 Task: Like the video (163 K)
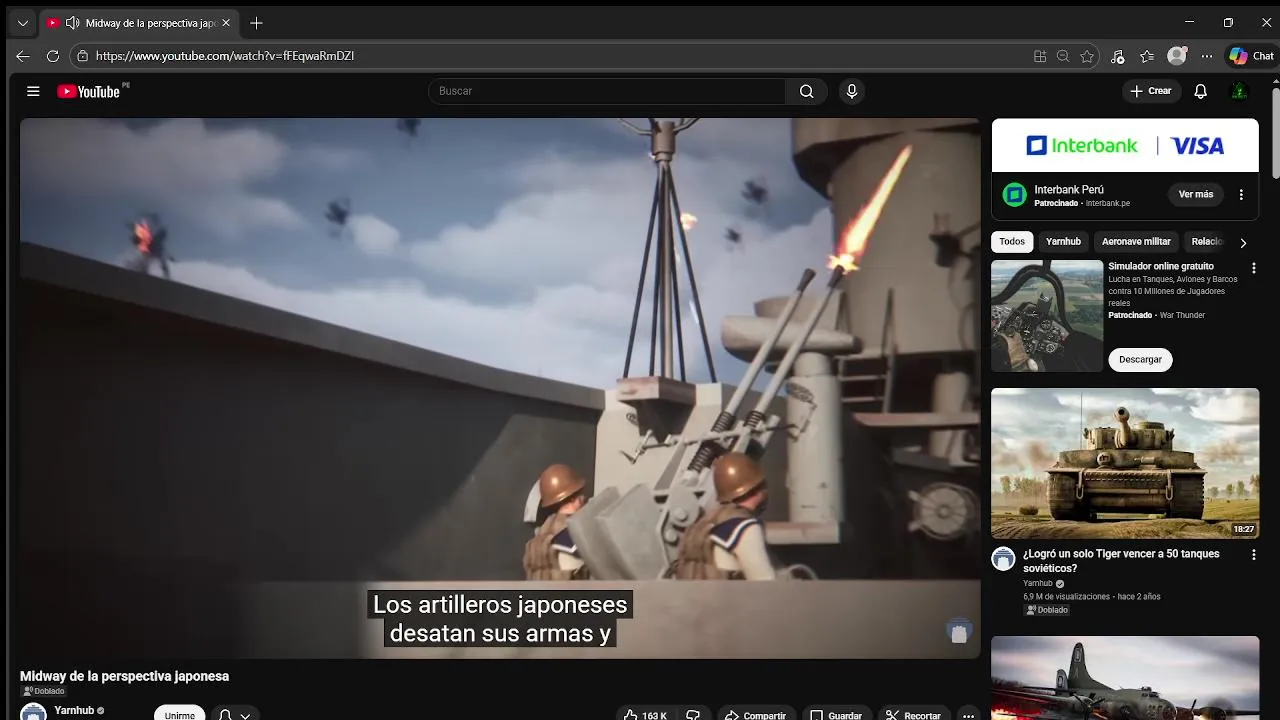[x=645, y=714]
